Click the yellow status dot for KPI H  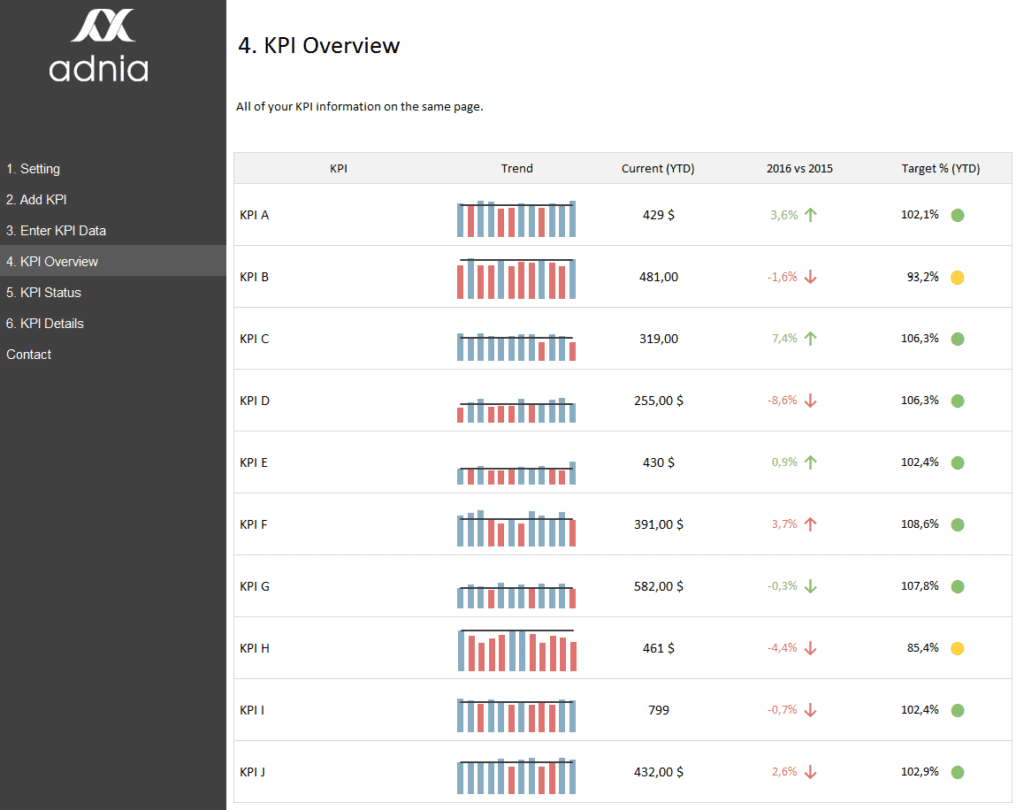(x=957, y=649)
